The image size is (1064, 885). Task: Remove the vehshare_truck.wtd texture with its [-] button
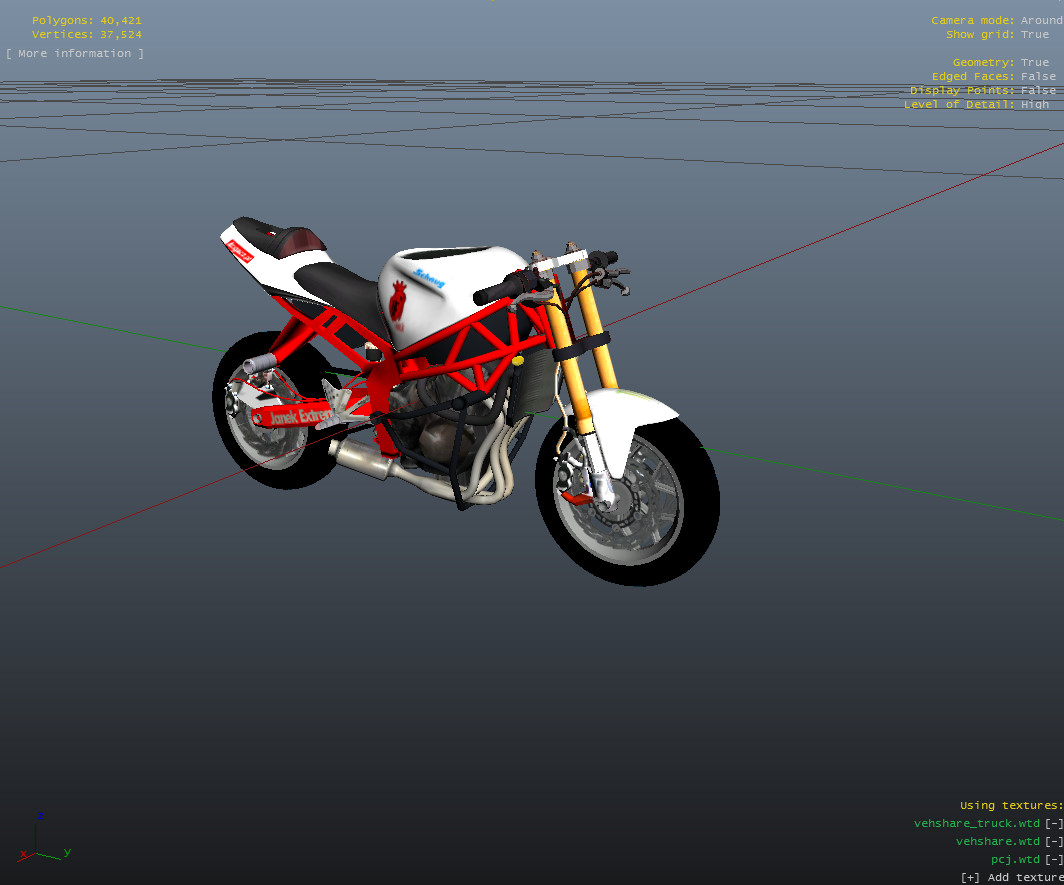point(1053,823)
